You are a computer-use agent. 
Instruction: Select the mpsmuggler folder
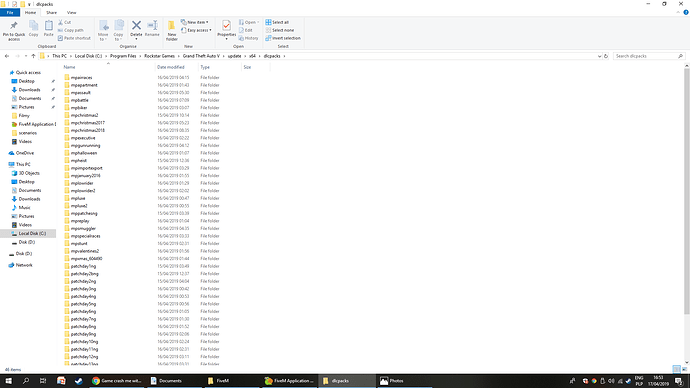click(x=83, y=229)
